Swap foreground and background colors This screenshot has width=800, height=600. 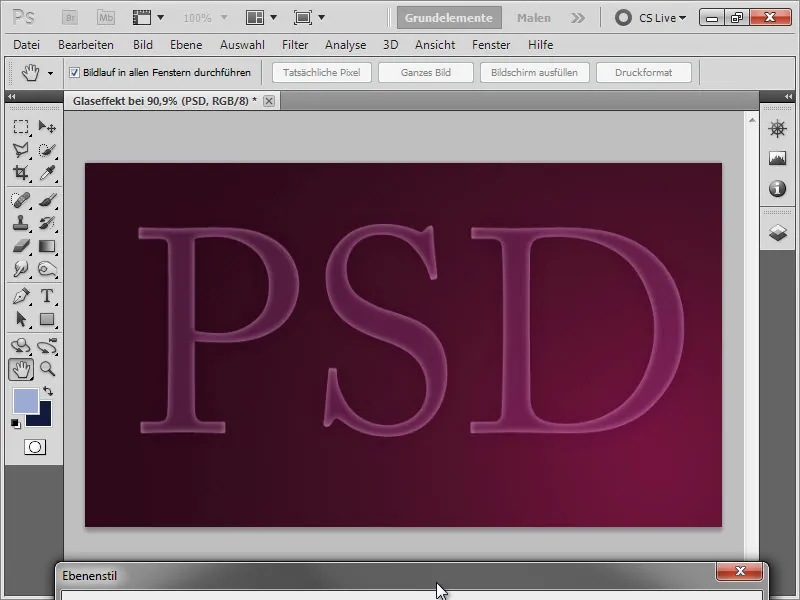[x=48, y=391]
